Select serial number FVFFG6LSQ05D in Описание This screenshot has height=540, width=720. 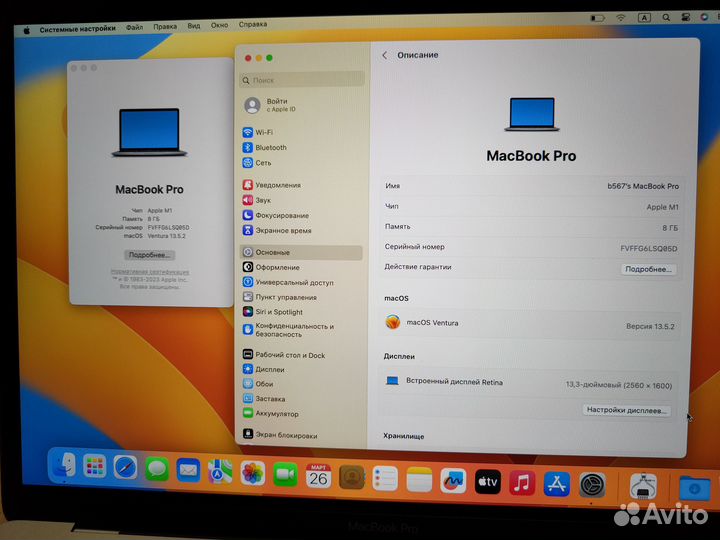pos(648,248)
